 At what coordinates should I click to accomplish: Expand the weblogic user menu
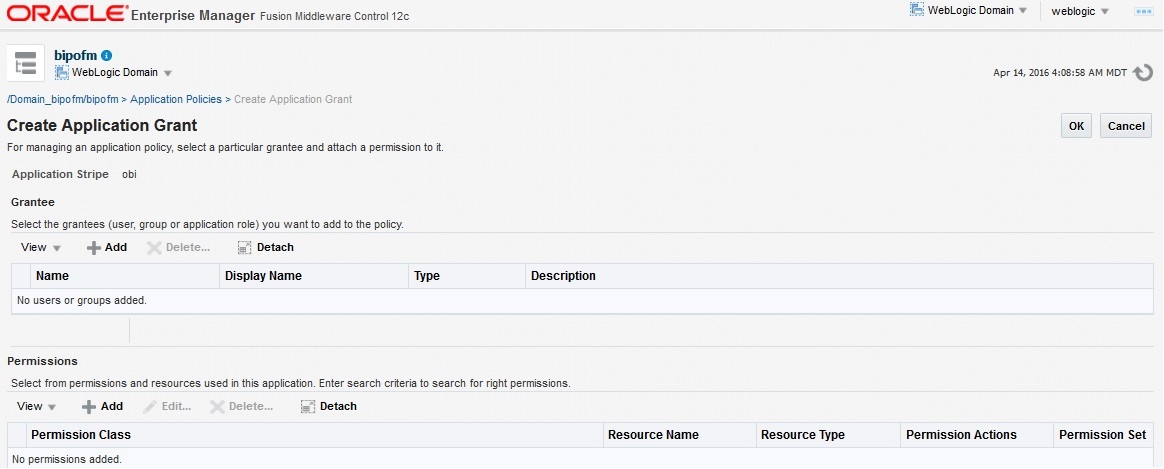click(x=1080, y=11)
